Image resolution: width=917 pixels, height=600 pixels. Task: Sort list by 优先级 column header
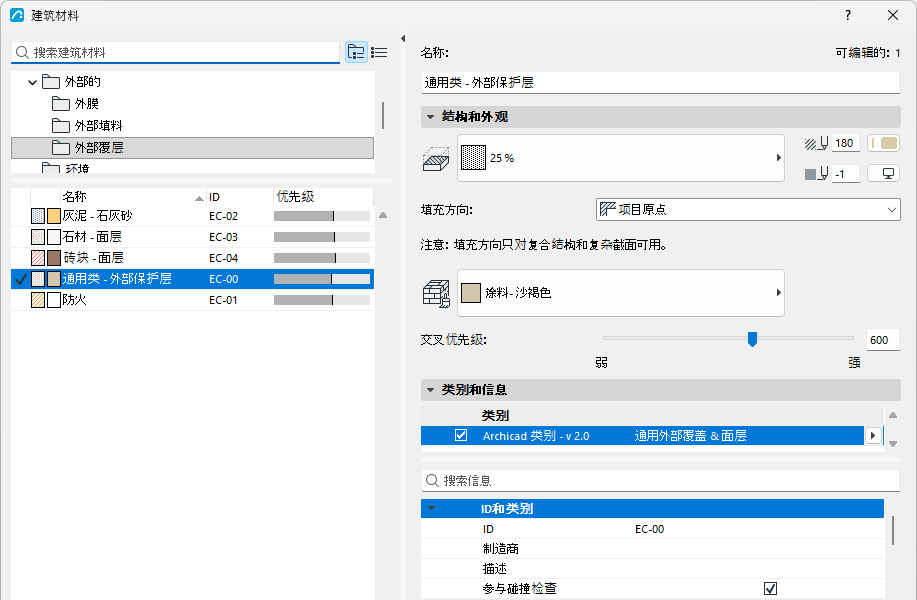[x=323, y=197]
